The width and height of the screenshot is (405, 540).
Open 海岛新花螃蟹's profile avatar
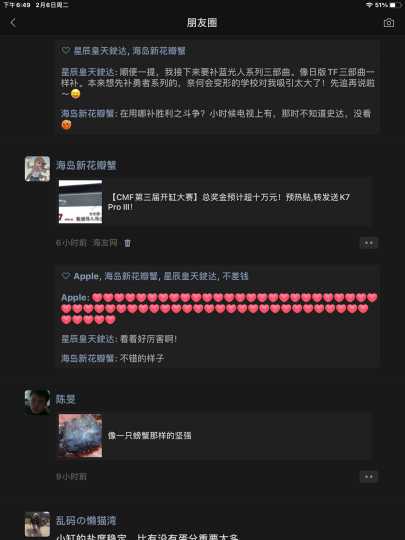coord(37,169)
